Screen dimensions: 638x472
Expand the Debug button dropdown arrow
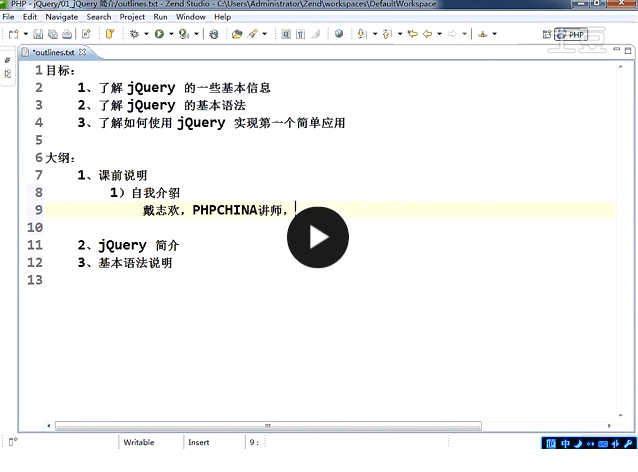coord(146,34)
